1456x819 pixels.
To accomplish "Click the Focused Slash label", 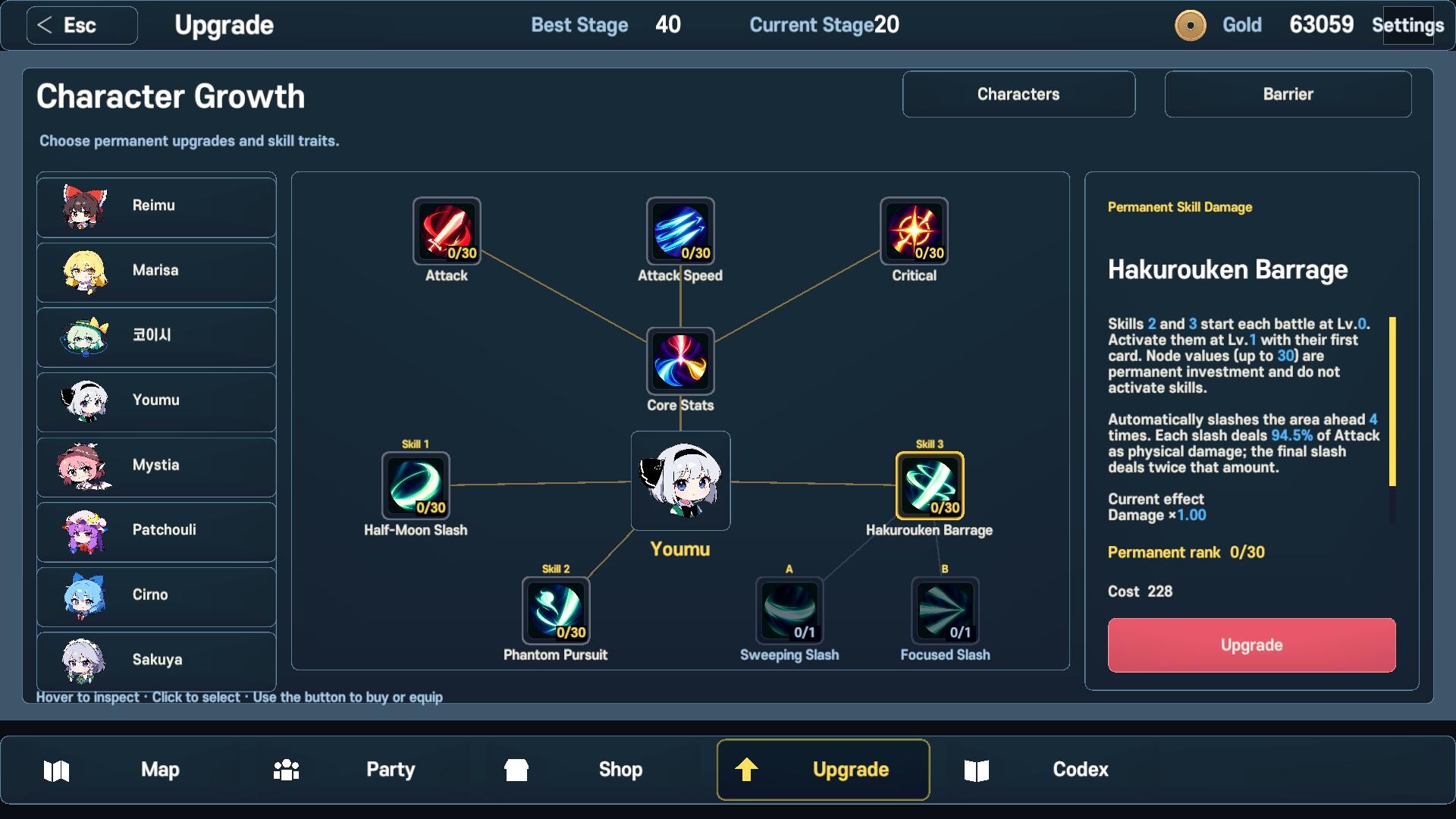I will (x=945, y=655).
